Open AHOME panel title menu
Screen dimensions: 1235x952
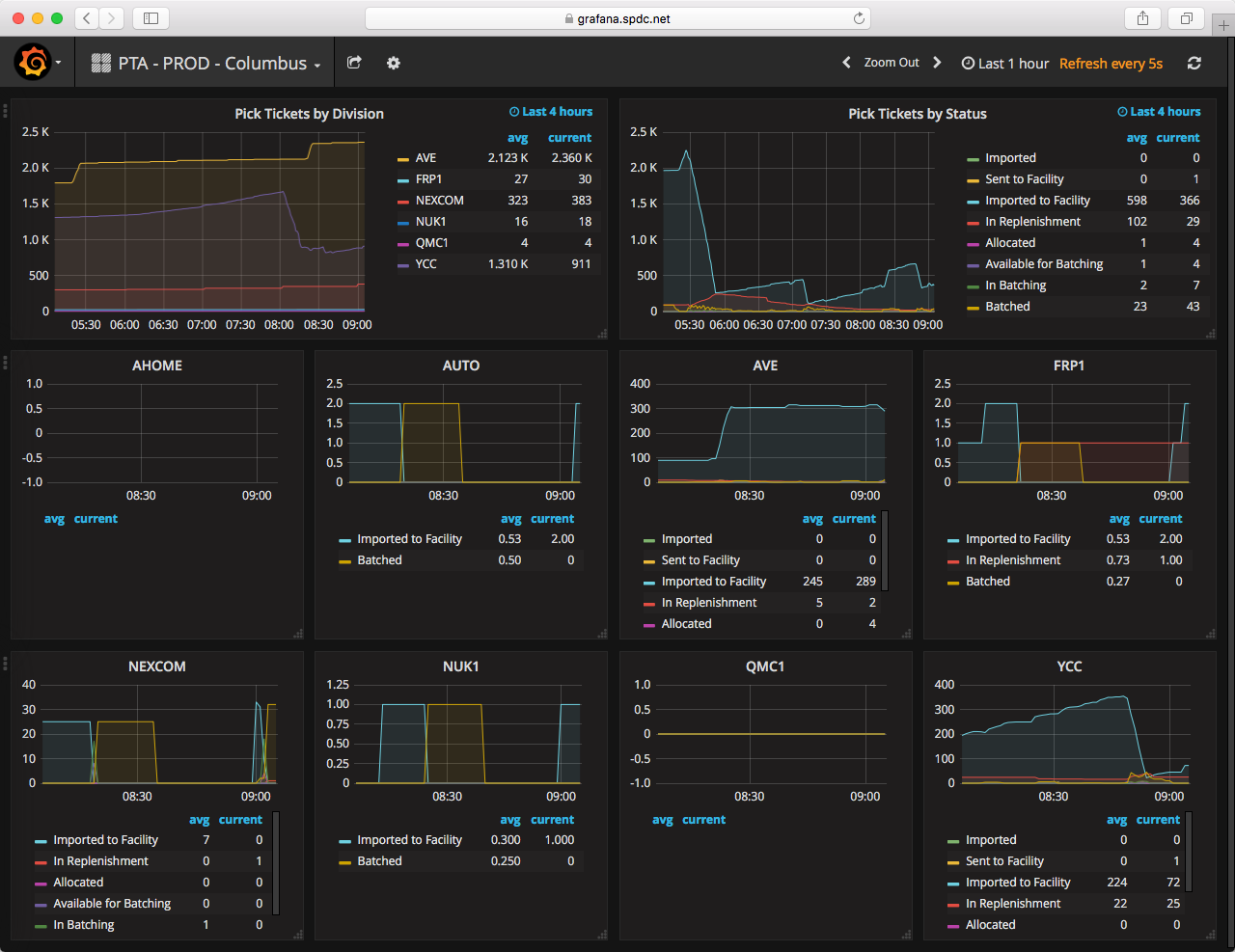[156, 366]
